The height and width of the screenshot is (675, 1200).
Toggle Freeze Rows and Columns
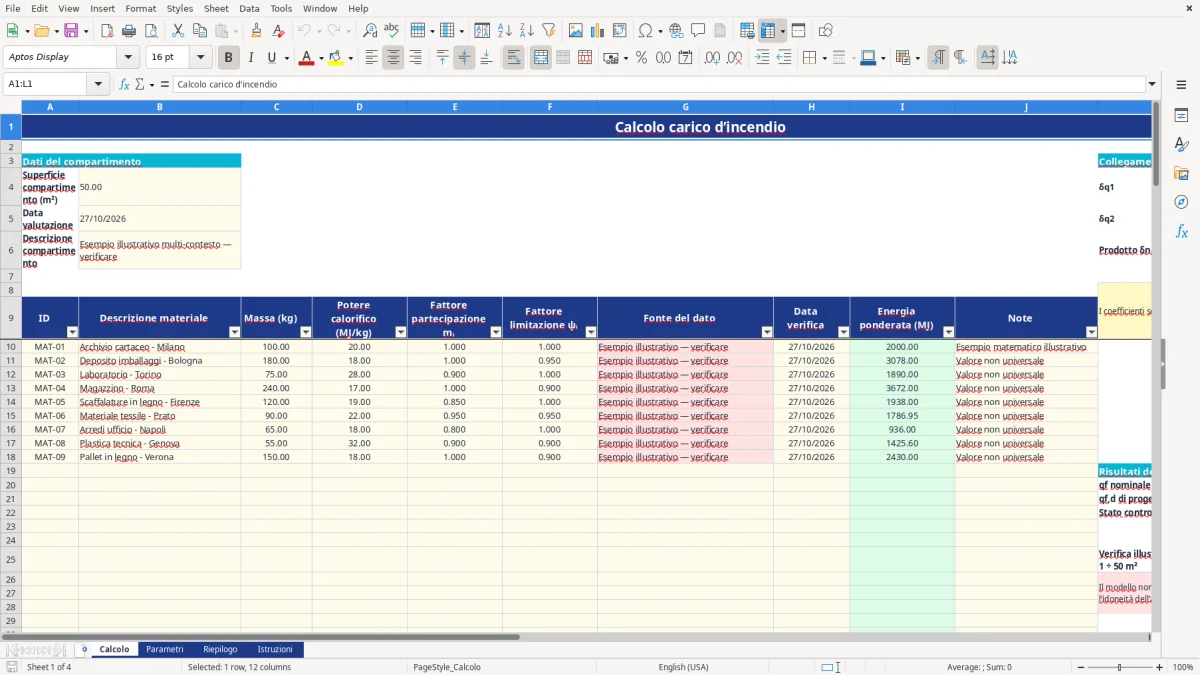point(768,31)
